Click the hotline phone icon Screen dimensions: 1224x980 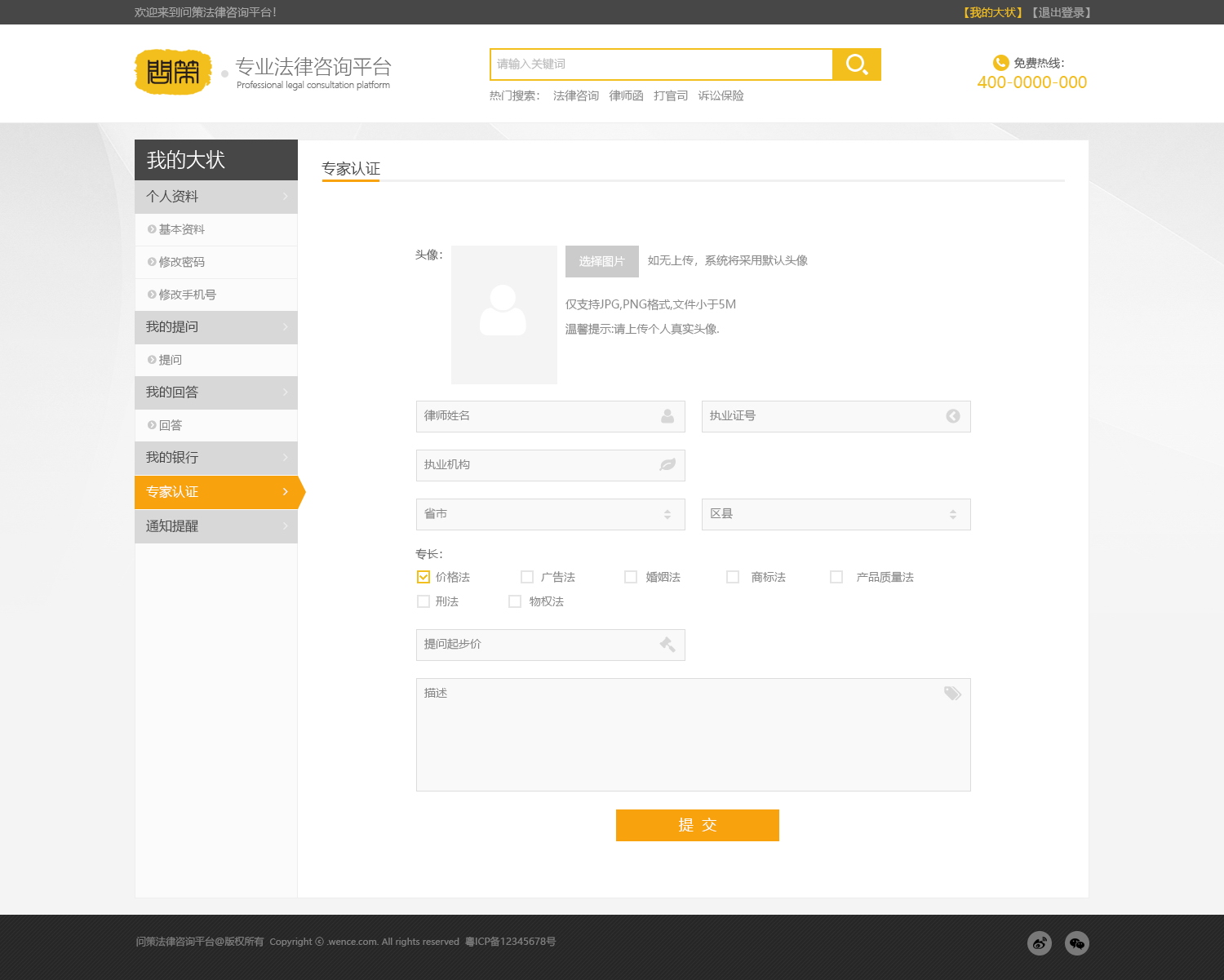(x=1000, y=63)
